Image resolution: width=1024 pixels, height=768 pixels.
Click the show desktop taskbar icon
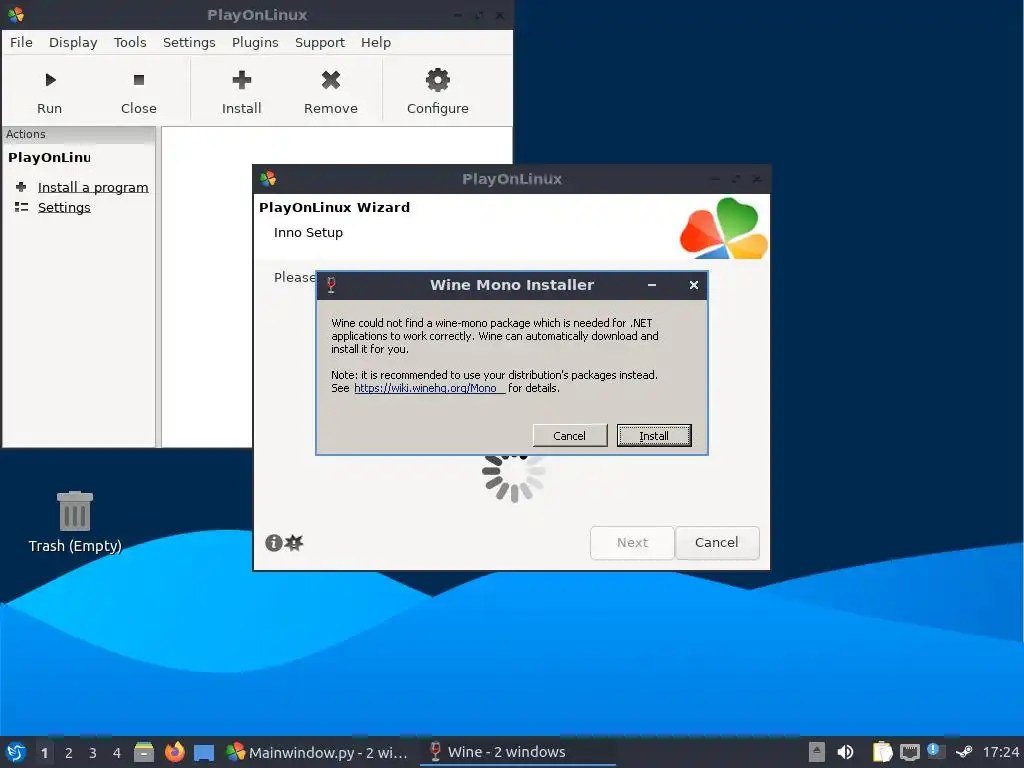click(204, 752)
